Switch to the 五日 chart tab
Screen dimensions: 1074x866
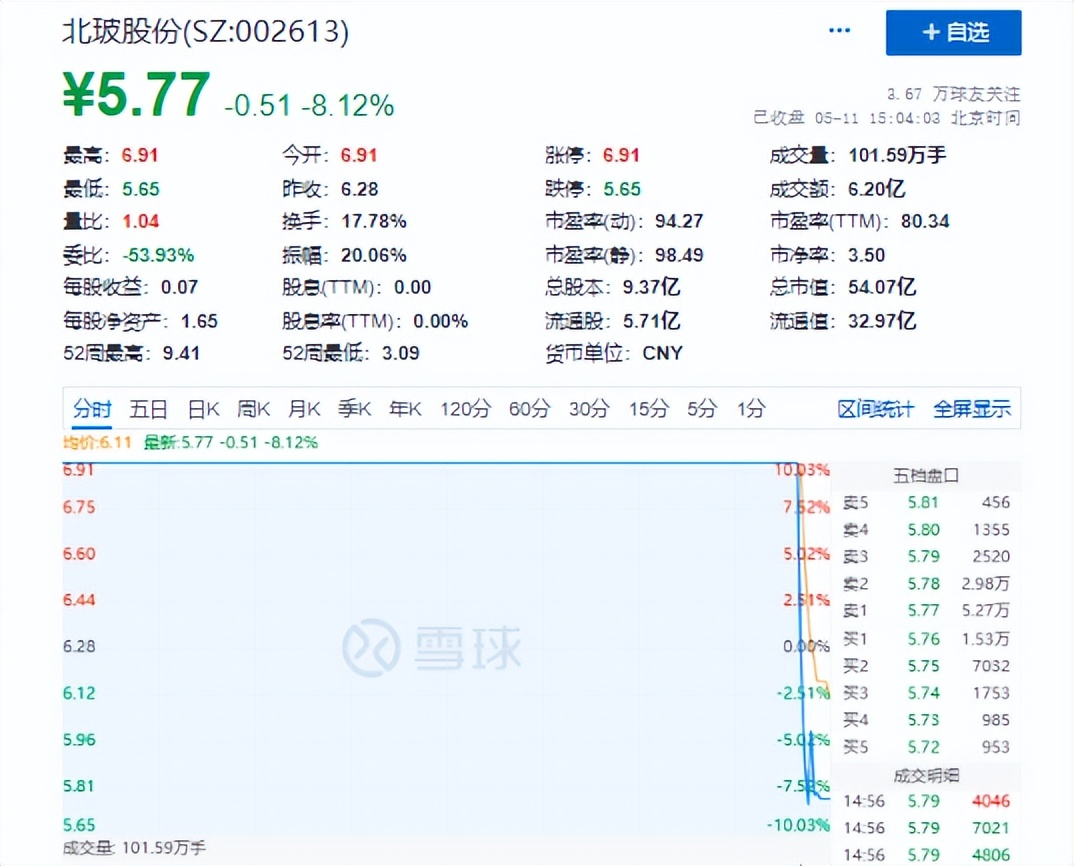click(149, 409)
